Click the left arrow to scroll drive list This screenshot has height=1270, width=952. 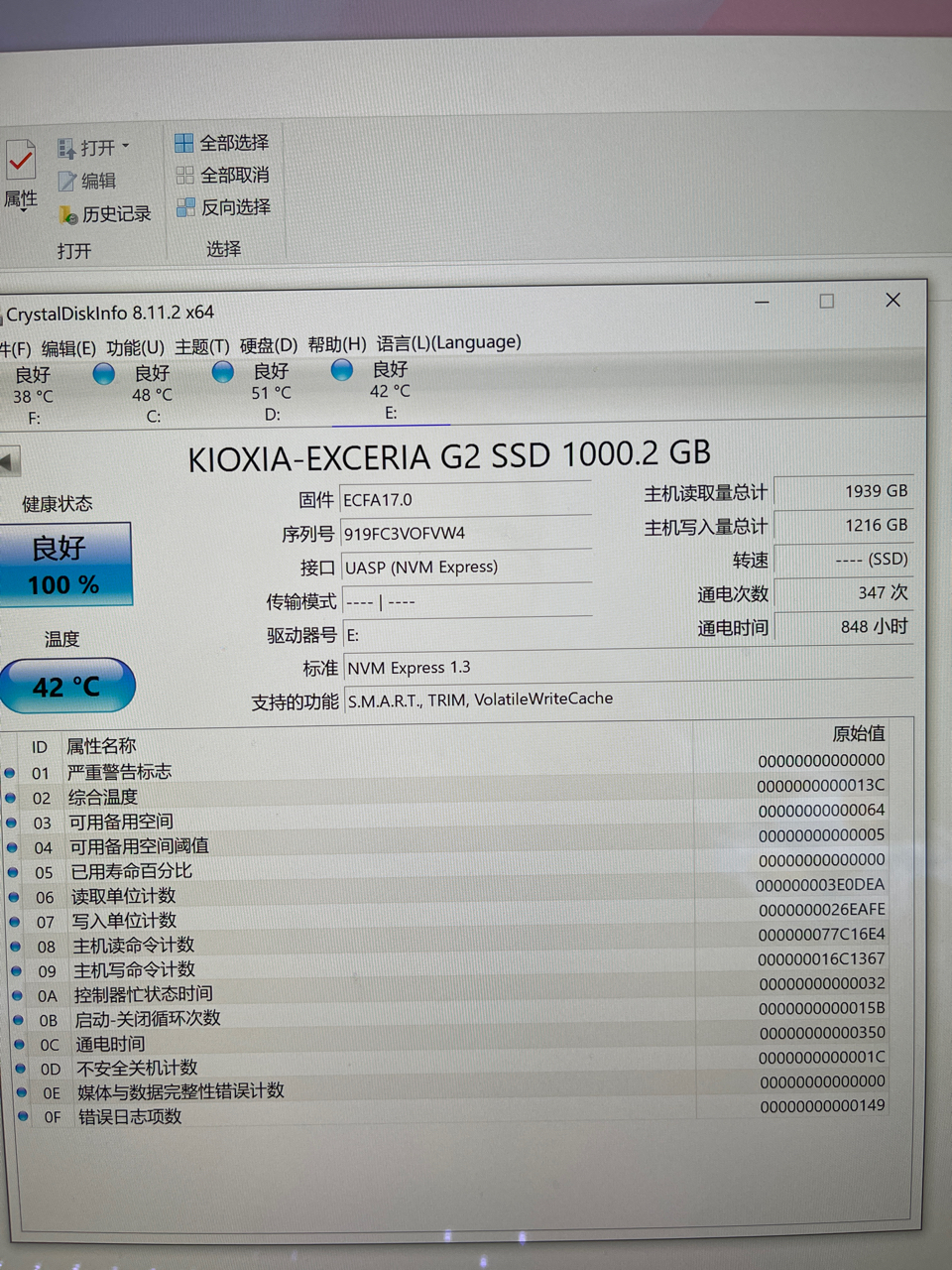point(8,461)
